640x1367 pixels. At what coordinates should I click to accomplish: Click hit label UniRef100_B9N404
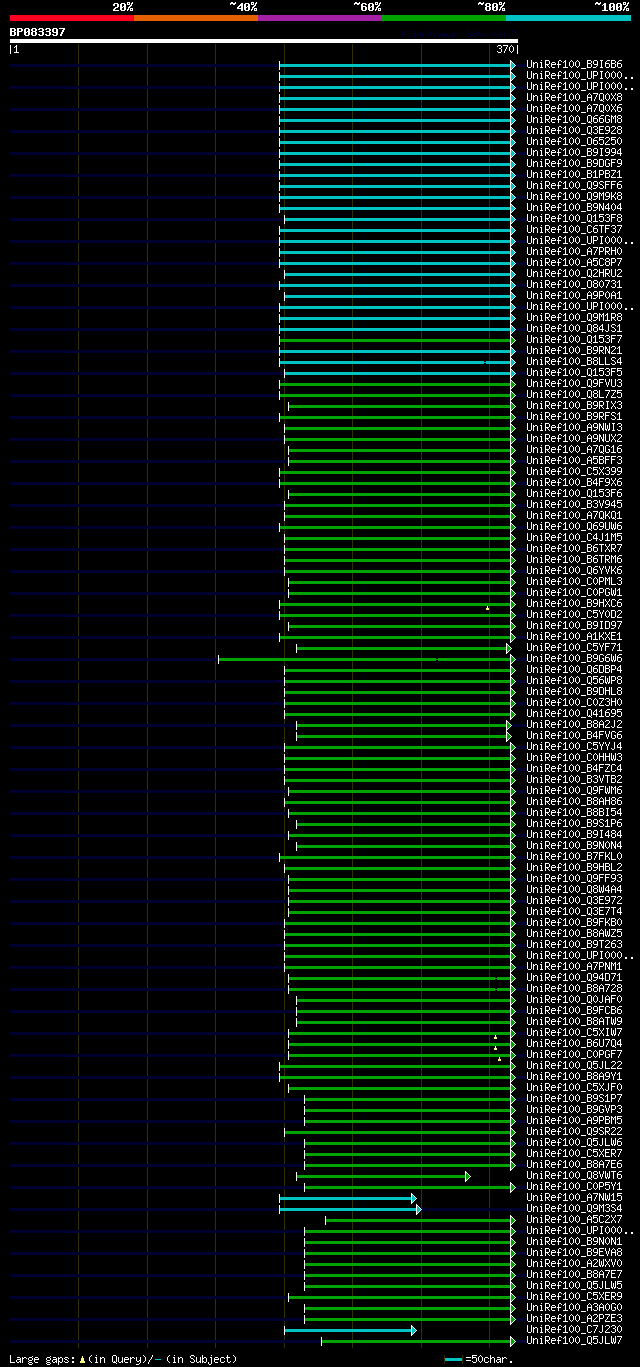(x=574, y=208)
